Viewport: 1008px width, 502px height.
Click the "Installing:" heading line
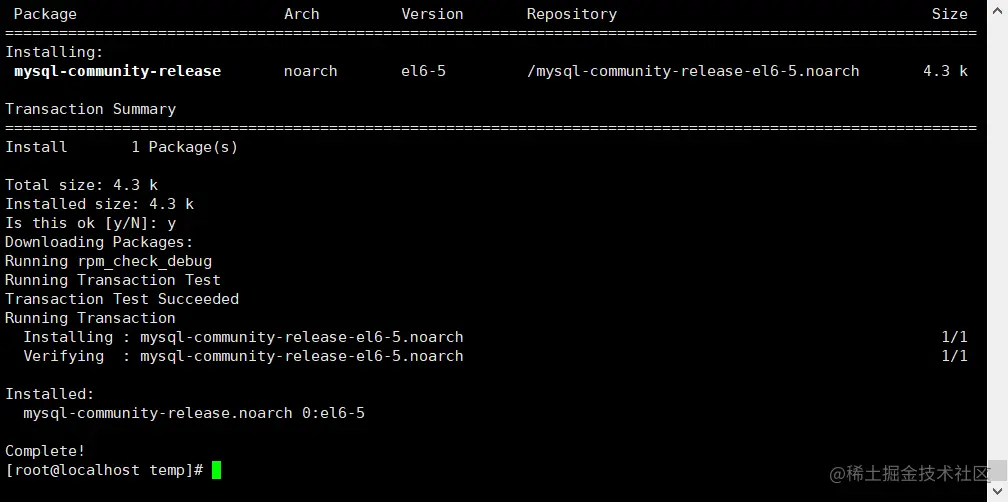pos(54,52)
